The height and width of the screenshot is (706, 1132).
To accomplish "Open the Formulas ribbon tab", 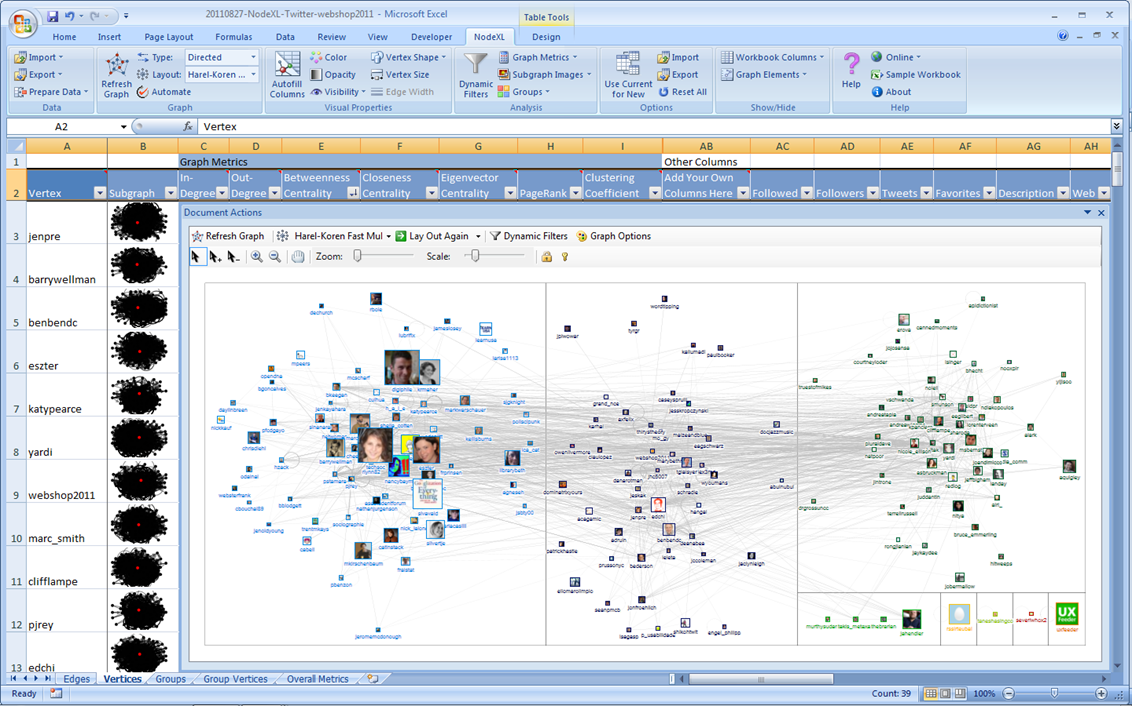I will (x=234, y=37).
